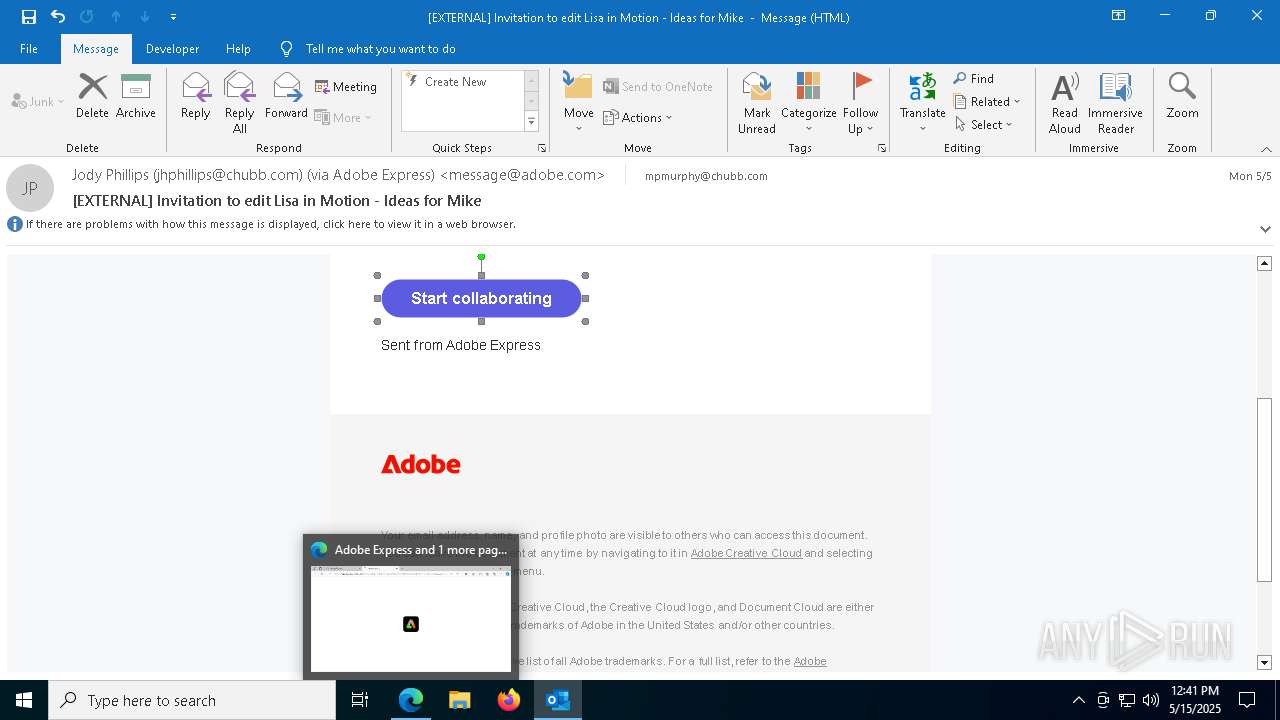Screen dimensions: 1280x720
Task: Open File Explorer from taskbar
Action: click(460, 700)
